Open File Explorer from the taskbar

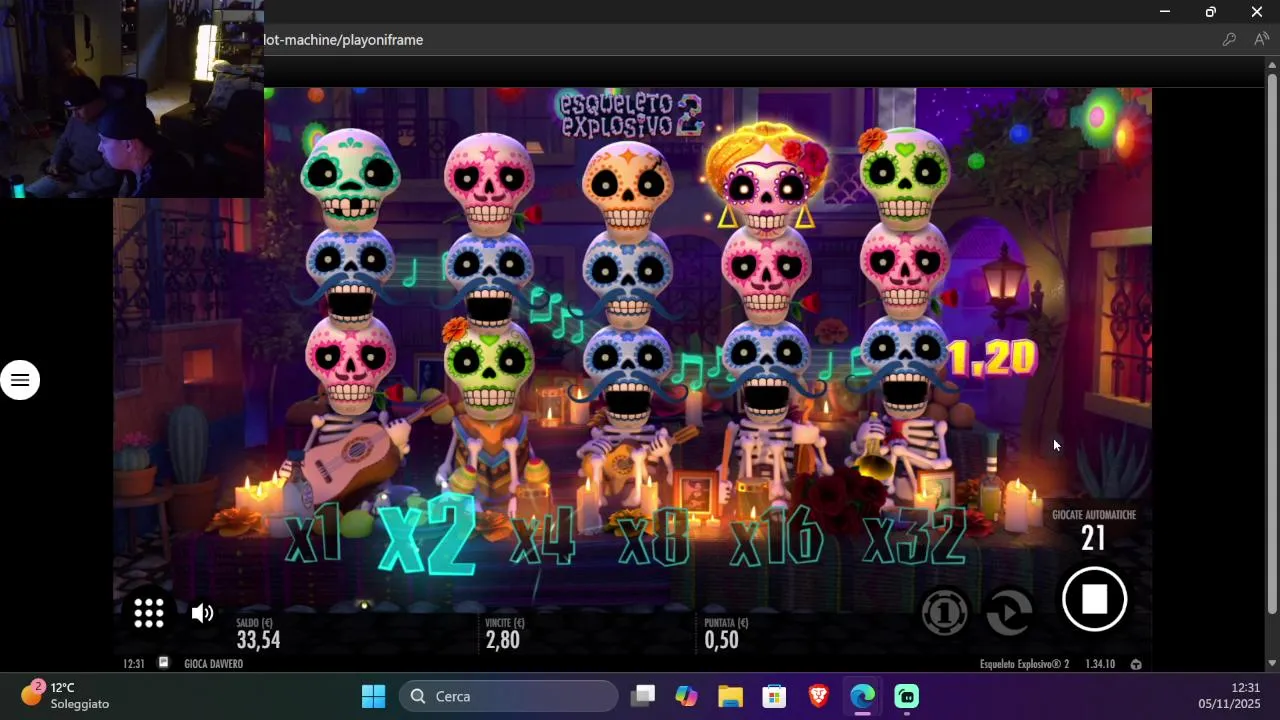click(730, 696)
